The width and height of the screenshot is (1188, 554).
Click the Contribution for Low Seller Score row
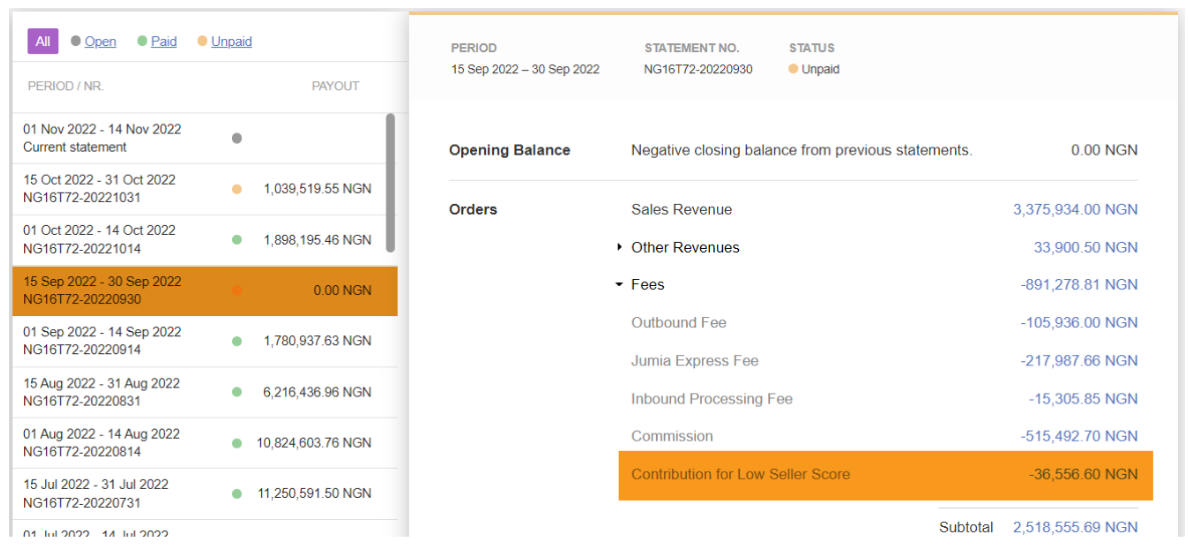tap(885, 474)
